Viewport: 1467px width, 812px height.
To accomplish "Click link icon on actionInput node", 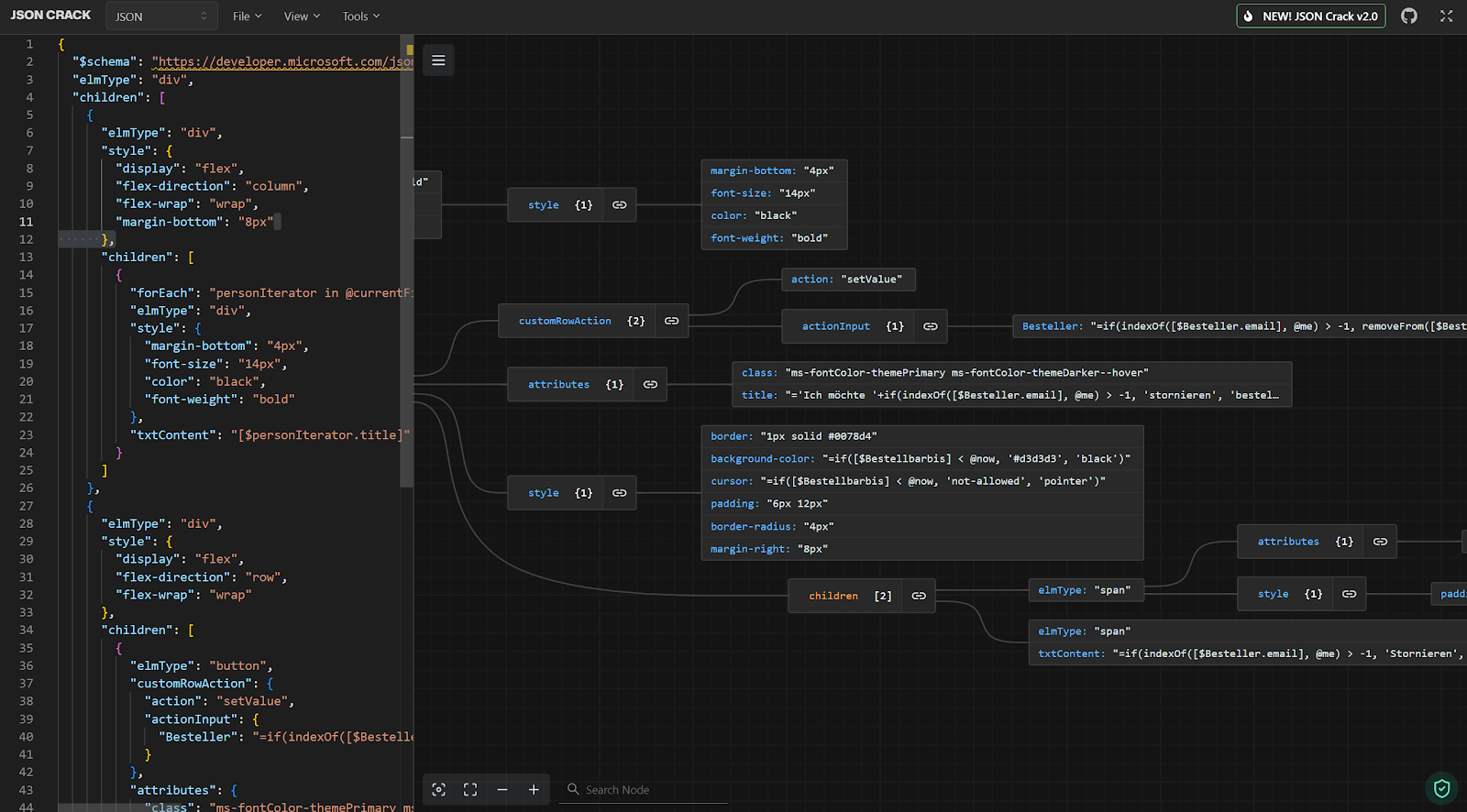I will tap(931, 326).
